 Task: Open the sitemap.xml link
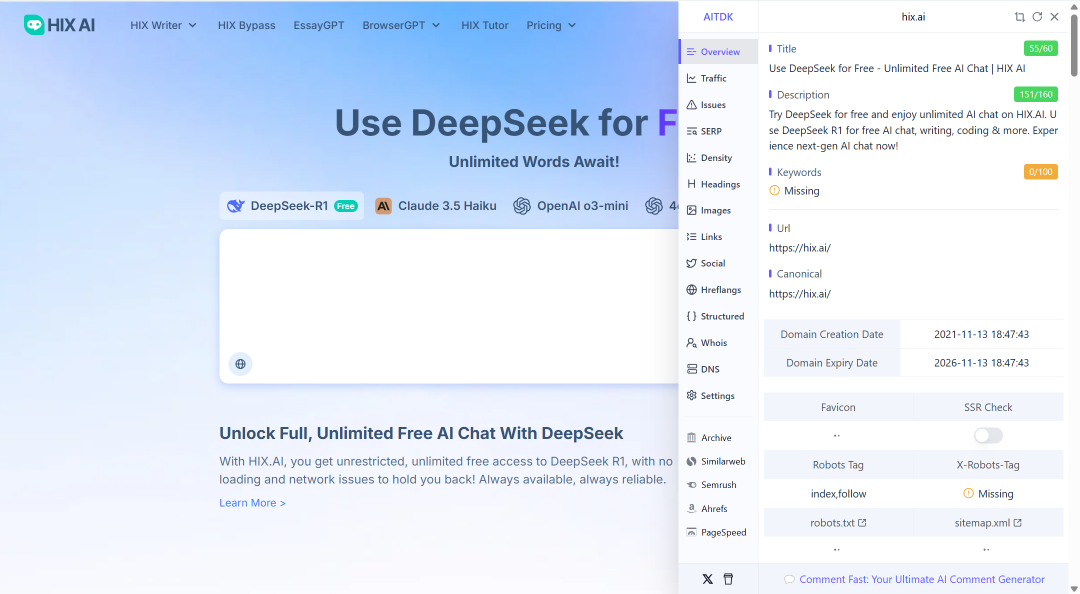point(988,523)
